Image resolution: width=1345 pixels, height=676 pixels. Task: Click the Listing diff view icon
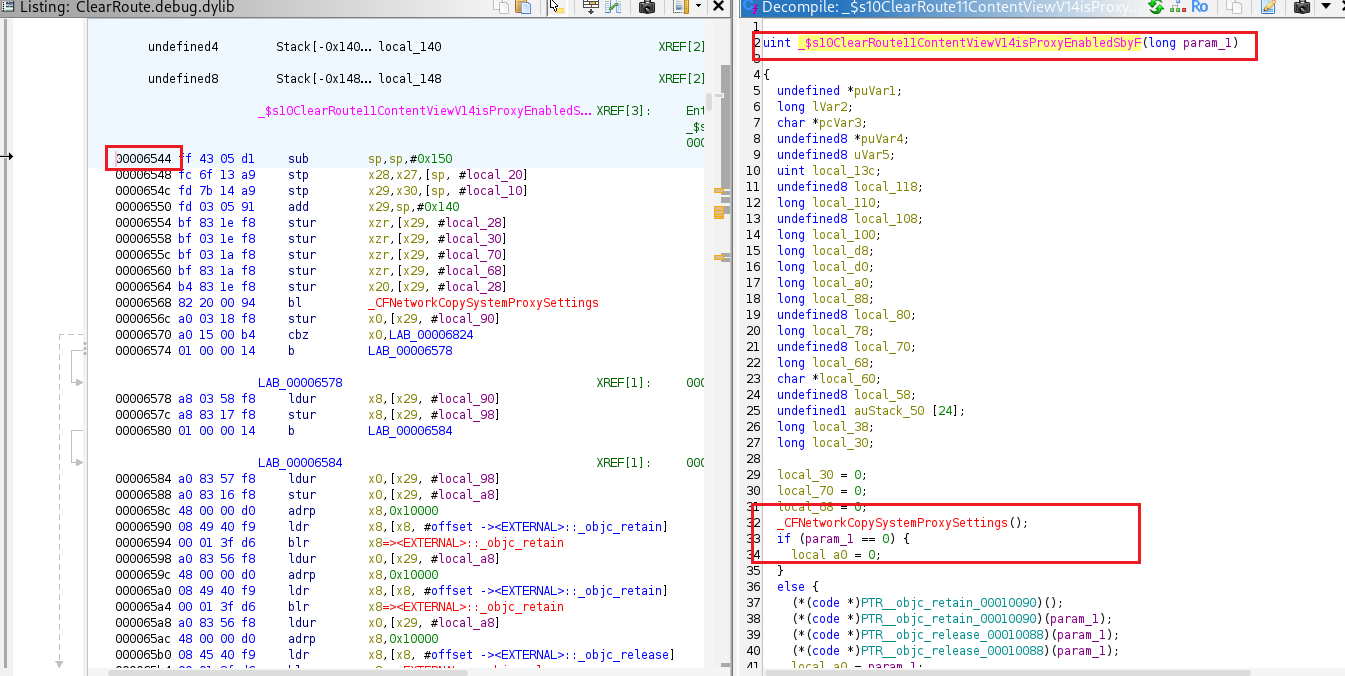click(614, 7)
